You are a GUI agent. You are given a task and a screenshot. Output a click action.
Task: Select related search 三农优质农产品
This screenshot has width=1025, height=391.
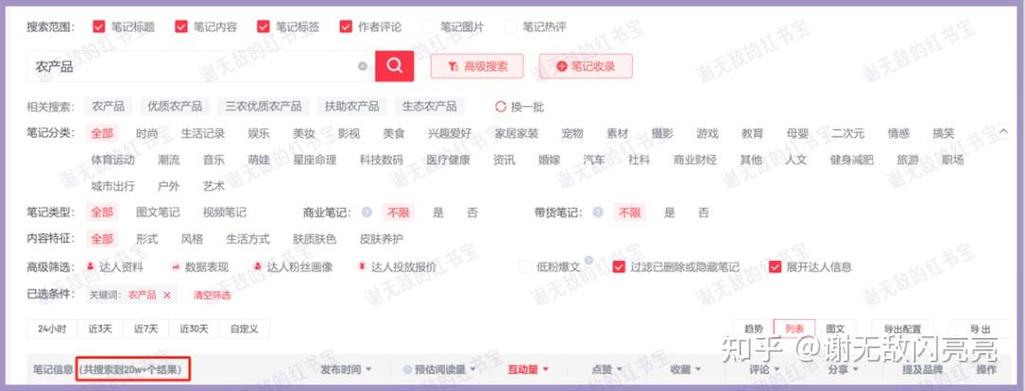263,107
